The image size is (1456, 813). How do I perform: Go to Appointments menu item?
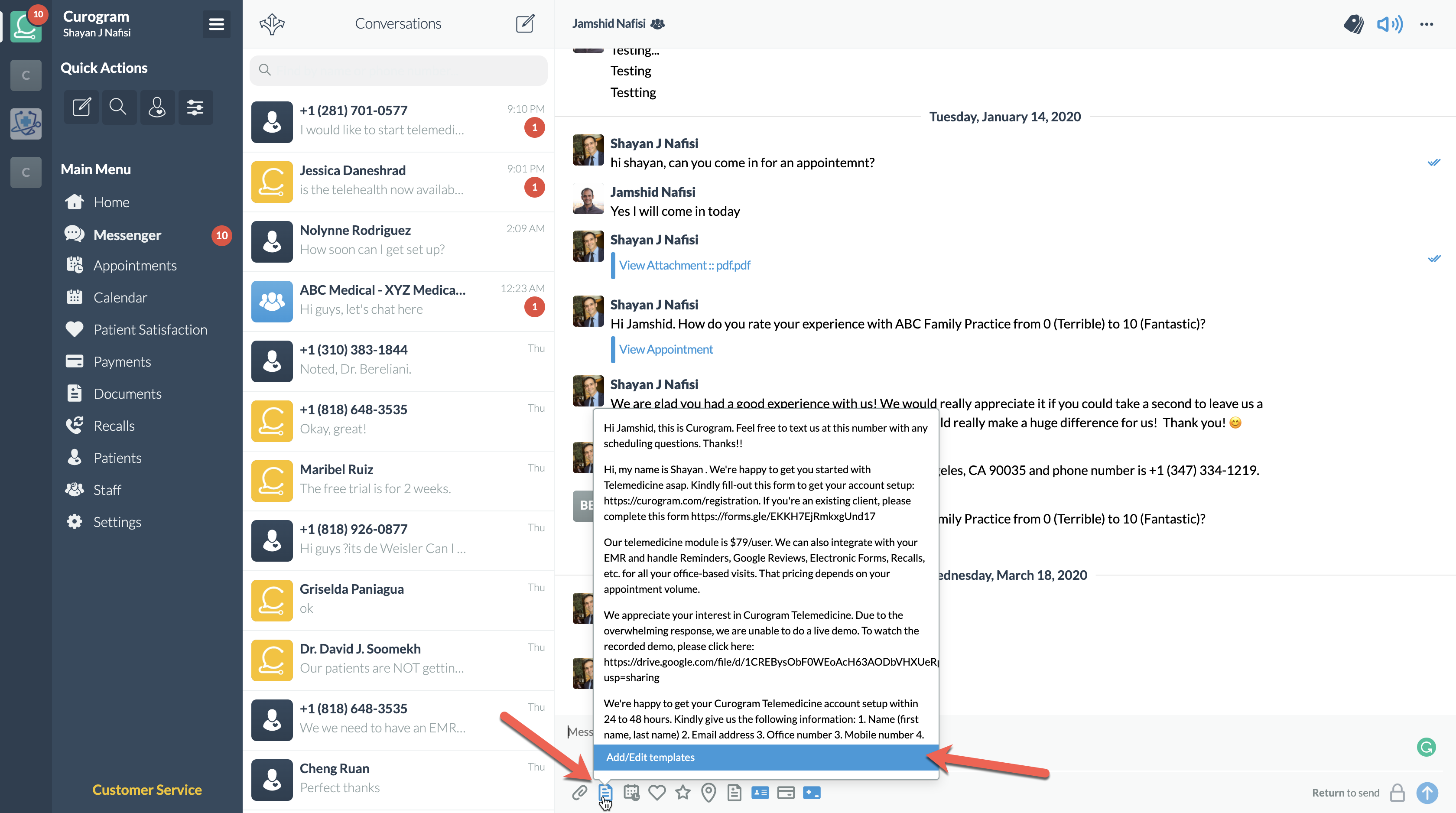[x=134, y=266]
